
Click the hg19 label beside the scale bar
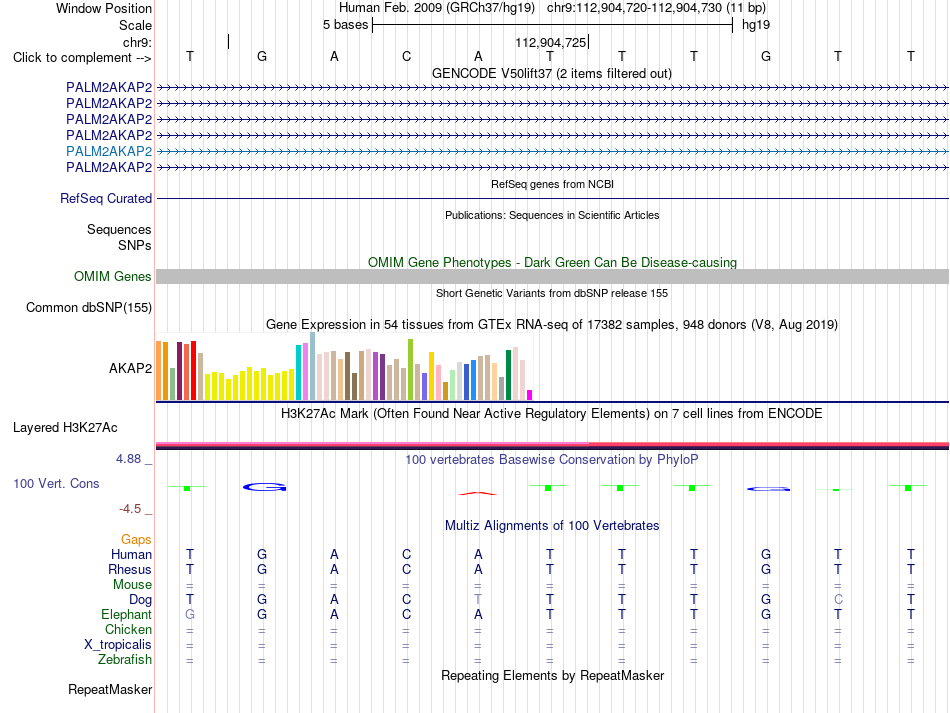[756, 25]
